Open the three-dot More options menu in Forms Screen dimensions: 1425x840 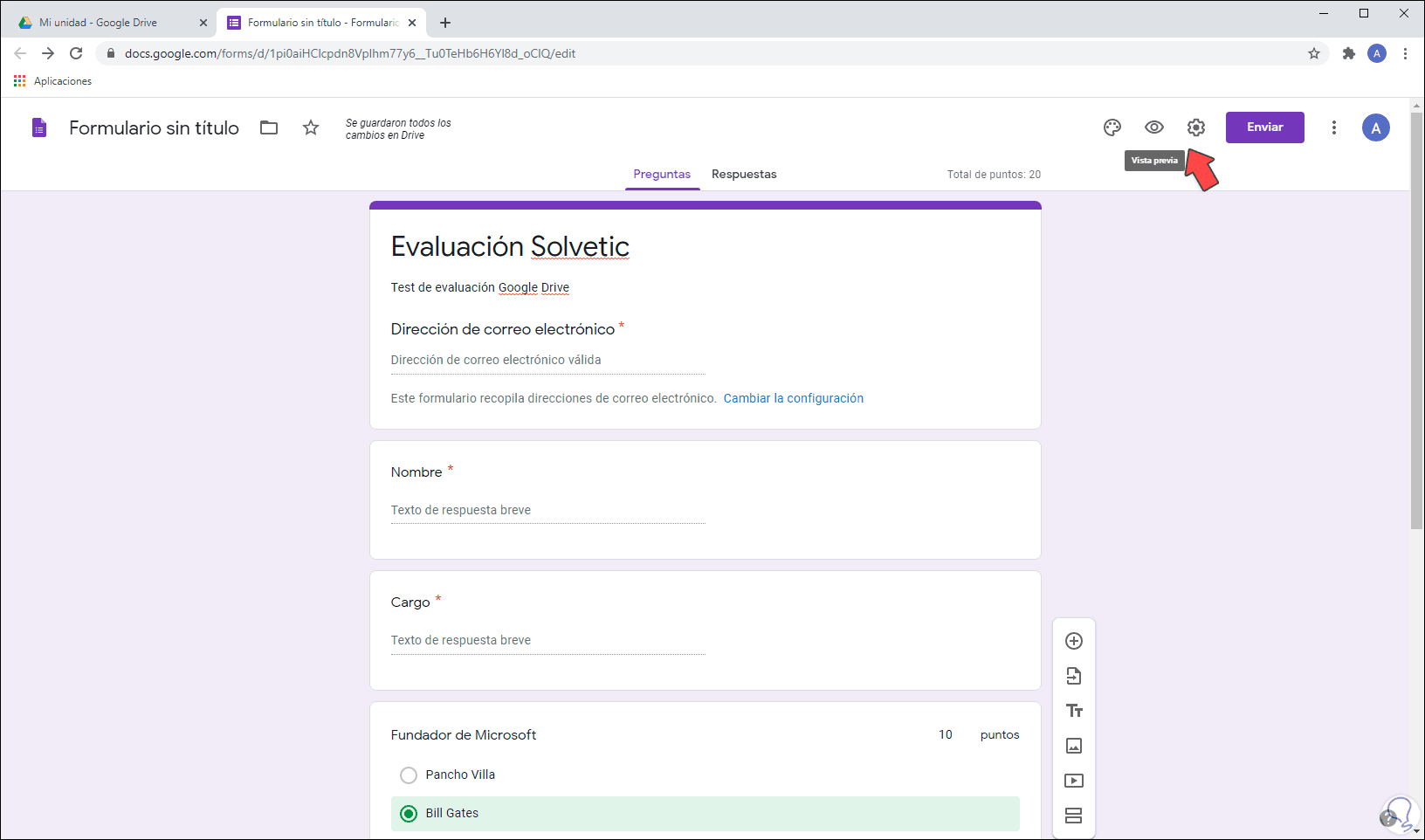1333,127
